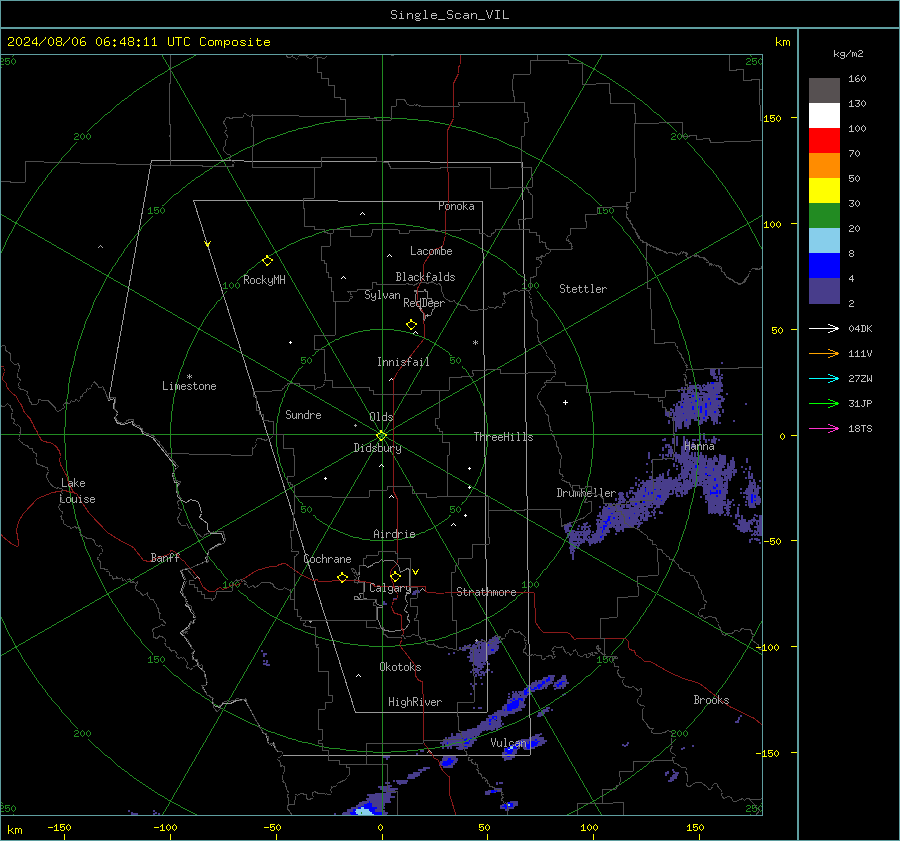The width and height of the screenshot is (900, 841).
Task: Click the Cochrane town label
Action: (x=327, y=559)
